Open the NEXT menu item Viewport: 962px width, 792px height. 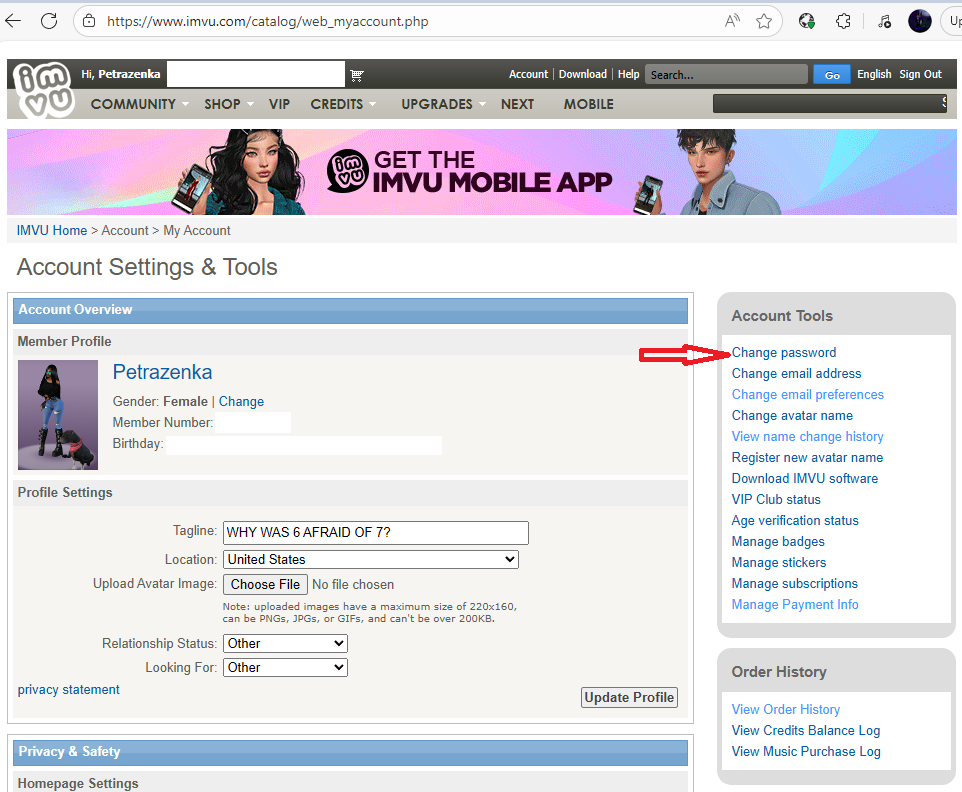coord(517,104)
